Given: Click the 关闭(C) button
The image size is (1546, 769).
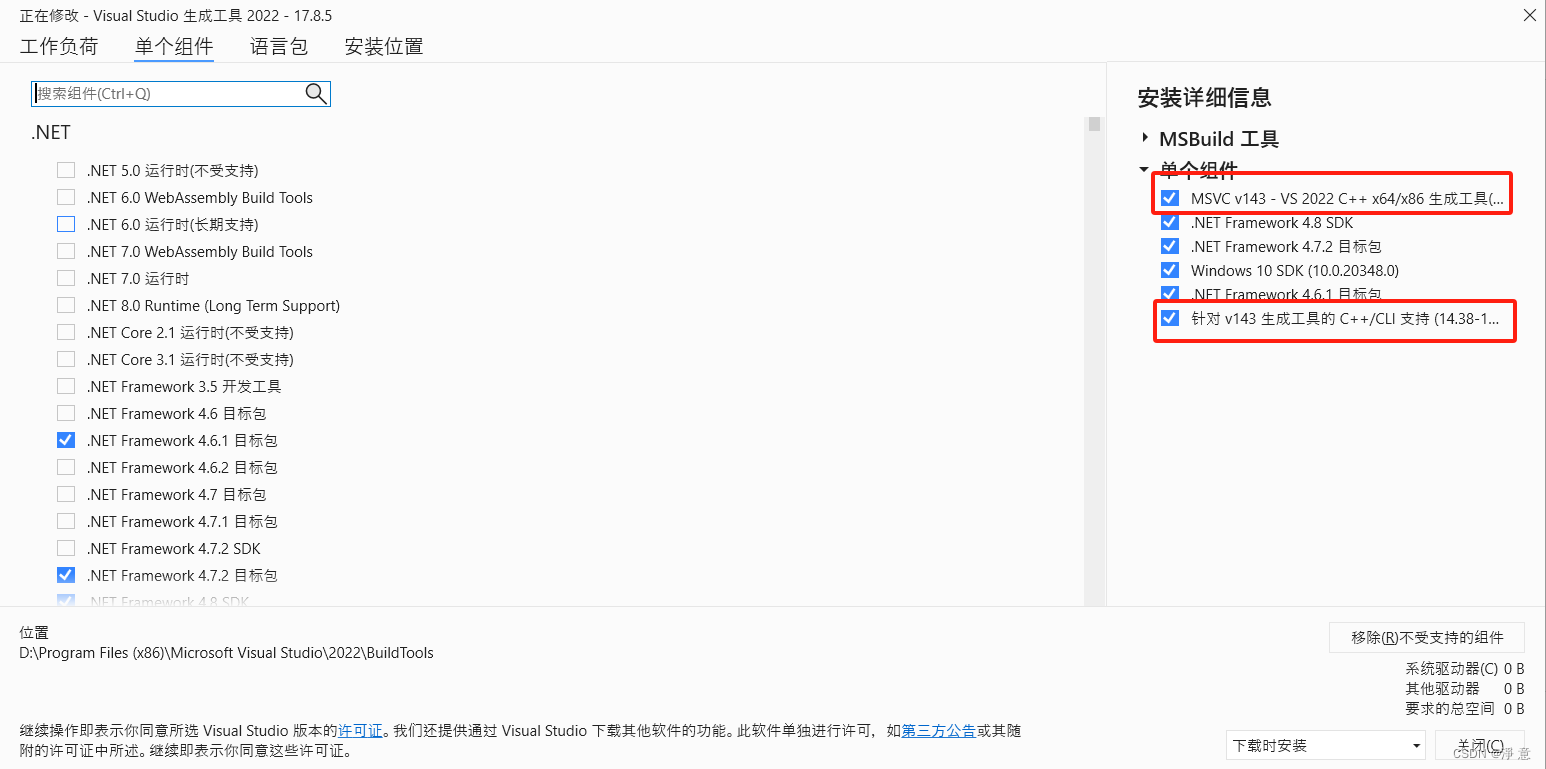Looking at the screenshot, I should click(1480, 746).
